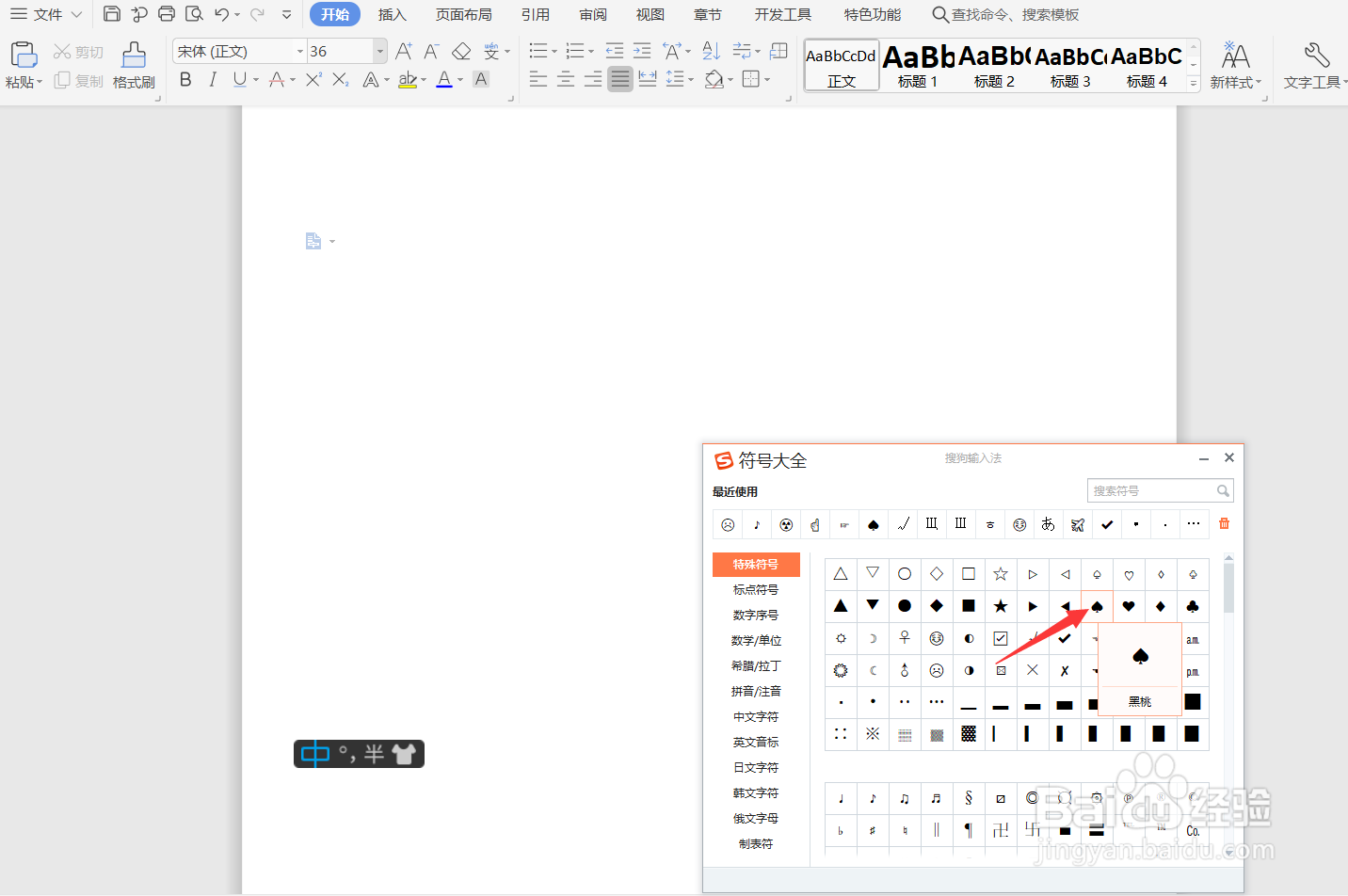Click the Paste clipboard icon

[24, 55]
